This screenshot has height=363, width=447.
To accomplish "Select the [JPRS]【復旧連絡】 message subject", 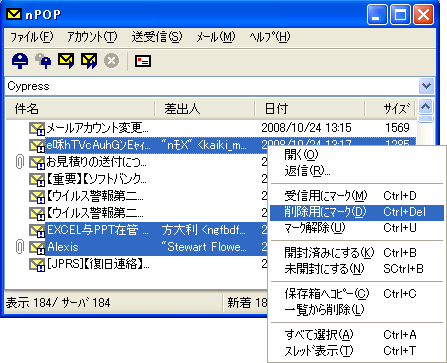I will 98,264.
